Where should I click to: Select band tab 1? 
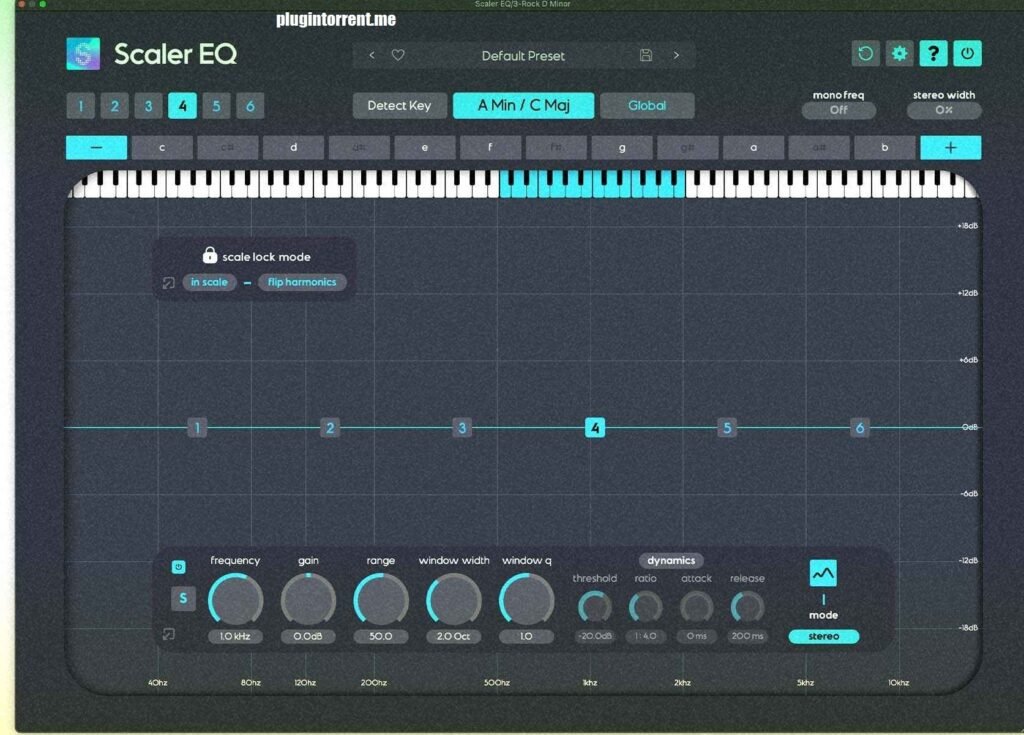[x=80, y=106]
